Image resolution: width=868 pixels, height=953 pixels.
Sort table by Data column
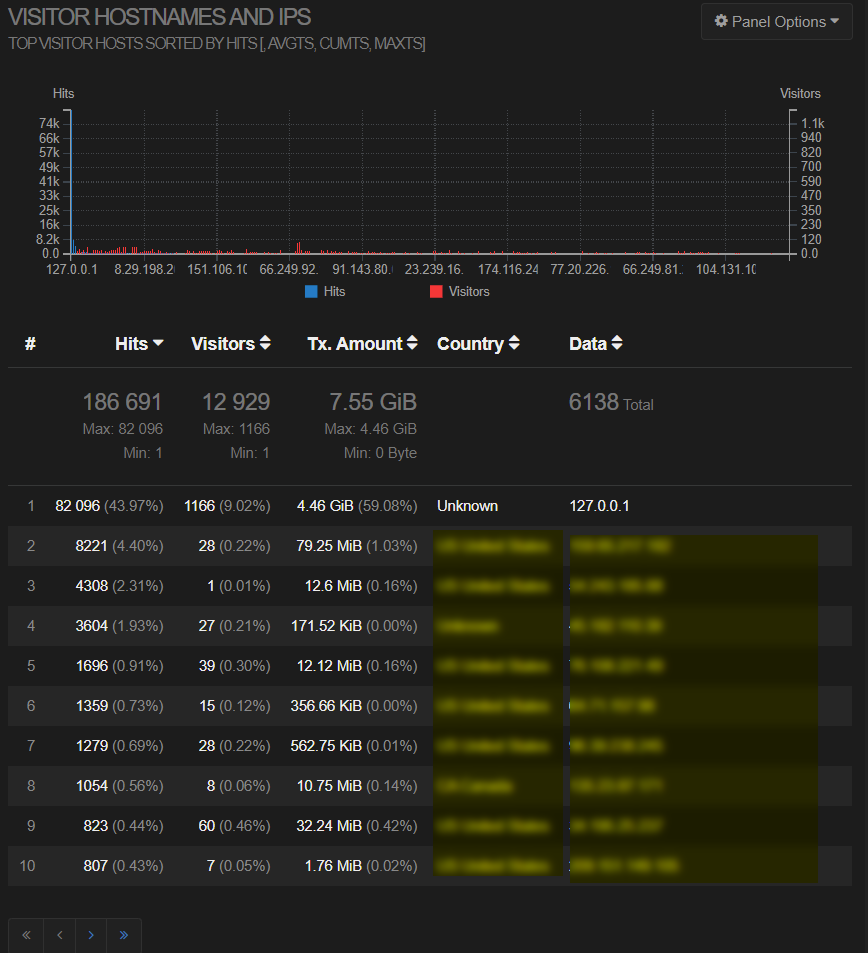point(596,344)
